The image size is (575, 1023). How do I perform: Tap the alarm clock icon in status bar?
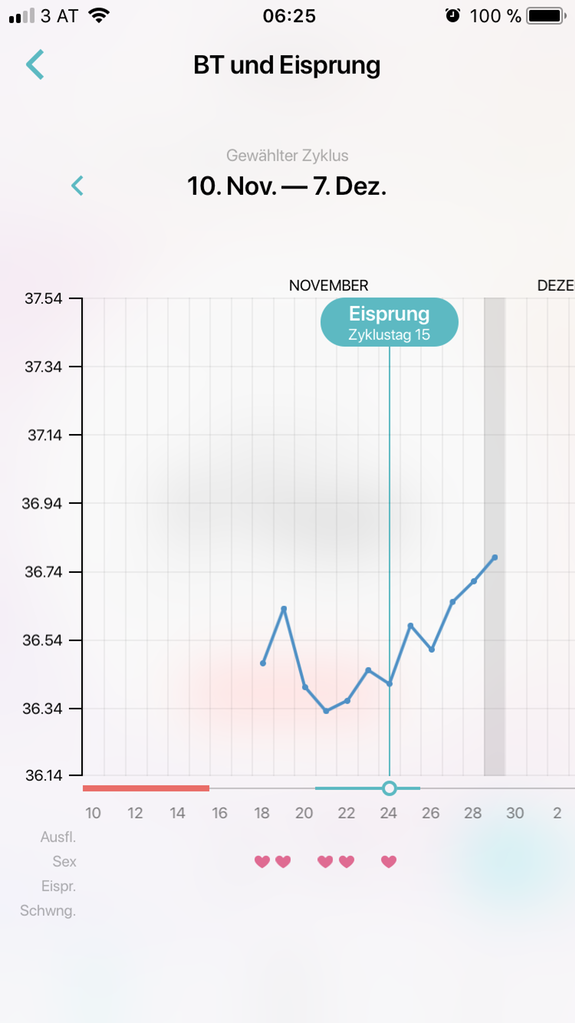tap(452, 16)
